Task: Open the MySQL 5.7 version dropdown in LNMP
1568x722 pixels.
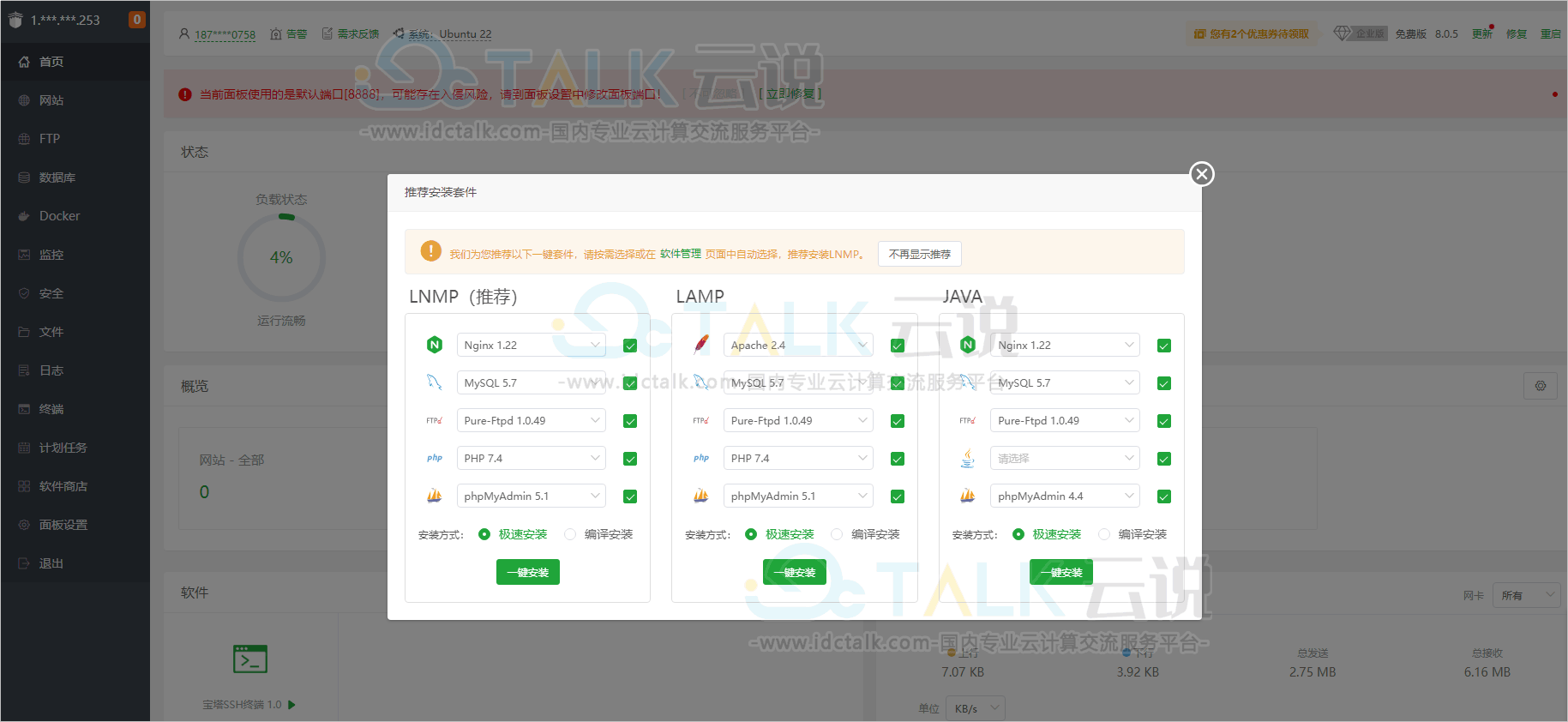Action: [x=531, y=382]
